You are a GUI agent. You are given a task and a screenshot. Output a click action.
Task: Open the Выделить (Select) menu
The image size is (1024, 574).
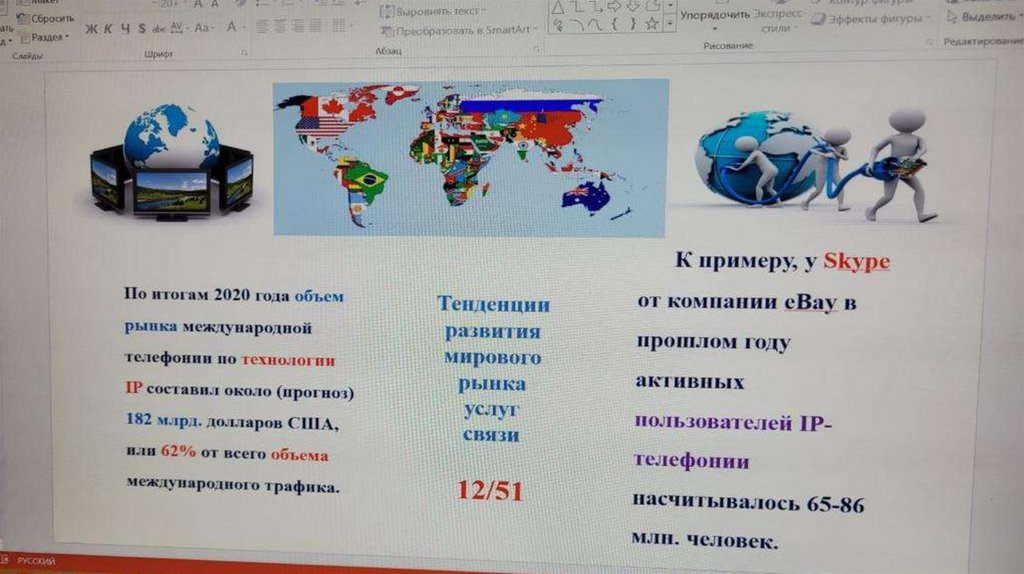985,16
